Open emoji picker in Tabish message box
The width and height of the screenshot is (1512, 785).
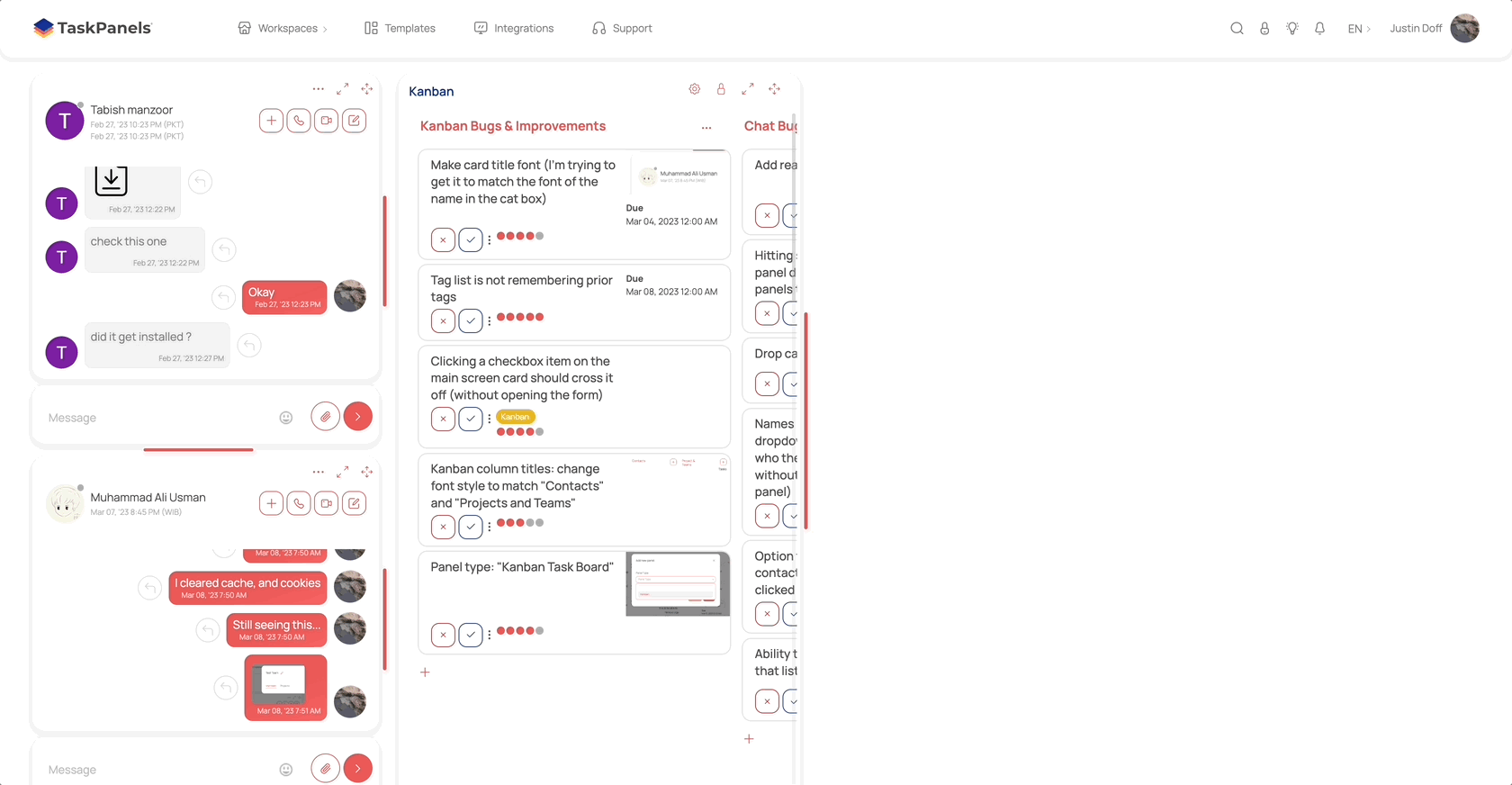286,418
